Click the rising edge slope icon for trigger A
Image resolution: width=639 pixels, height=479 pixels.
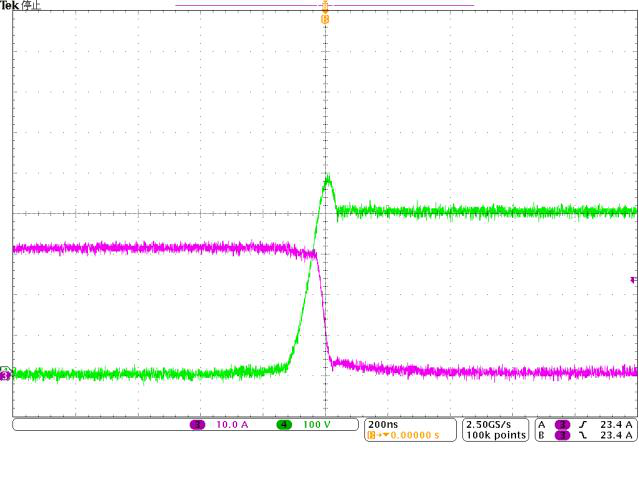582,424
